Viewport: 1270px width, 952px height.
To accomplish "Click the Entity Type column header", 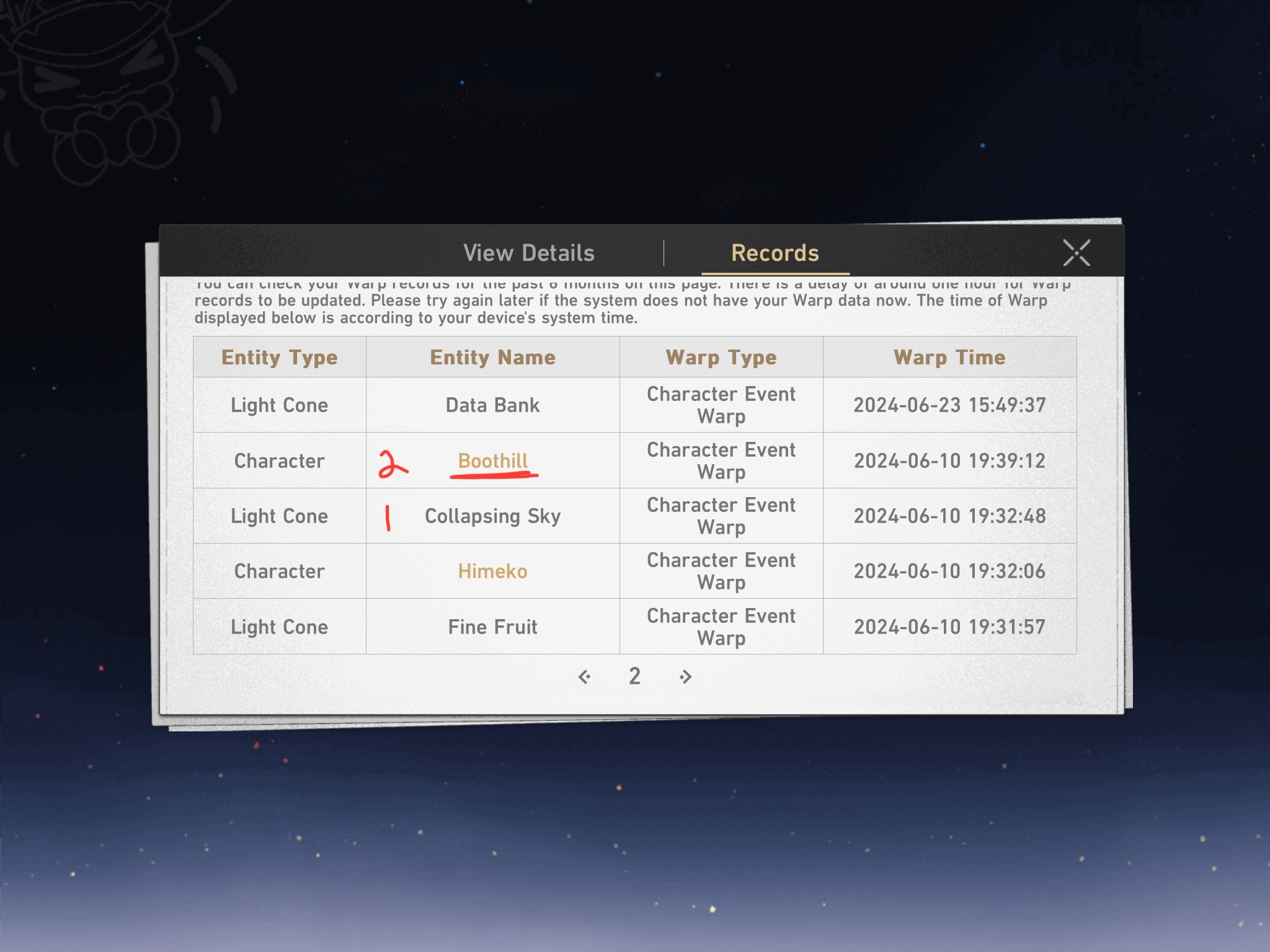I will [x=280, y=358].
